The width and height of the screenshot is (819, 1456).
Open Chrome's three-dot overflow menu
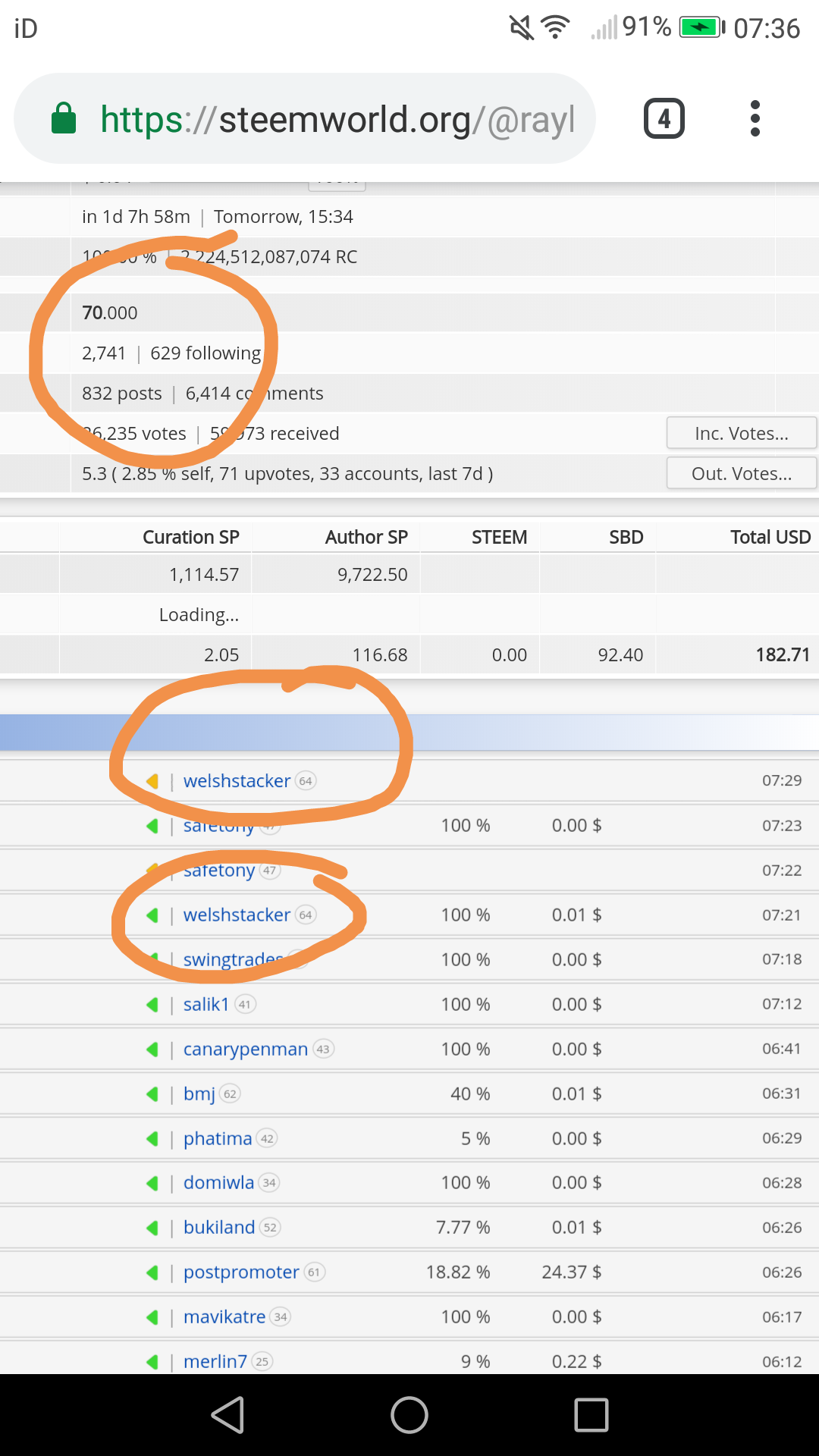[x=755, y=118]
